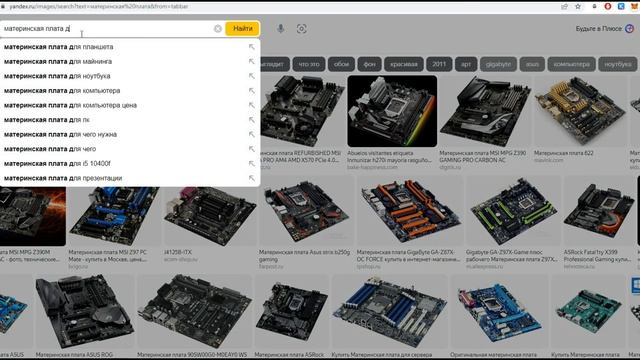Open the REFURBISHED MSI X570 motherboard image
The width and height of the screenshot is (640, 360).
tap(302, 111)
